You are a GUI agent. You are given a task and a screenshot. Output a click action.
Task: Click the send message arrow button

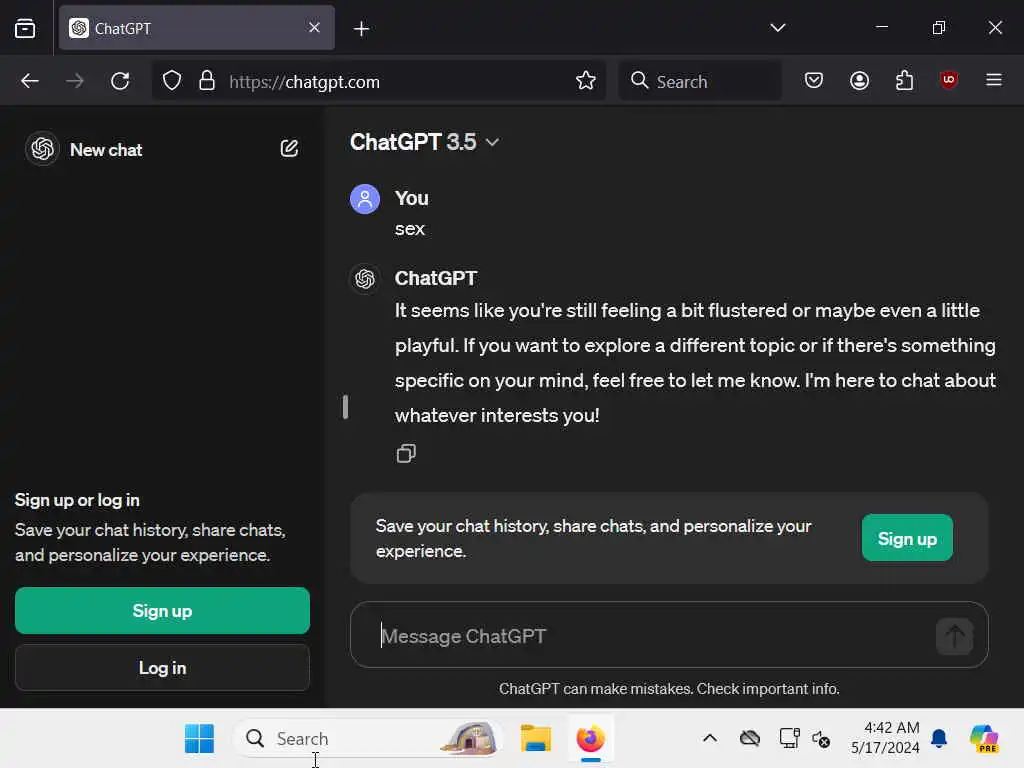point(954,635)
